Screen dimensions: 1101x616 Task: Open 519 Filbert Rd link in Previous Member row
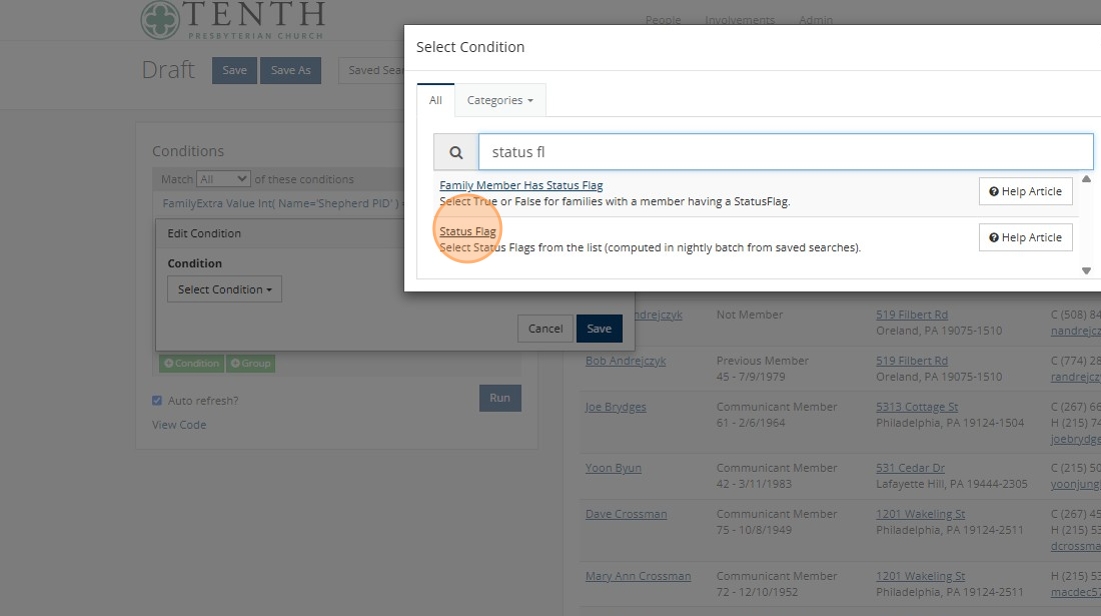click(x=911, y=360)
